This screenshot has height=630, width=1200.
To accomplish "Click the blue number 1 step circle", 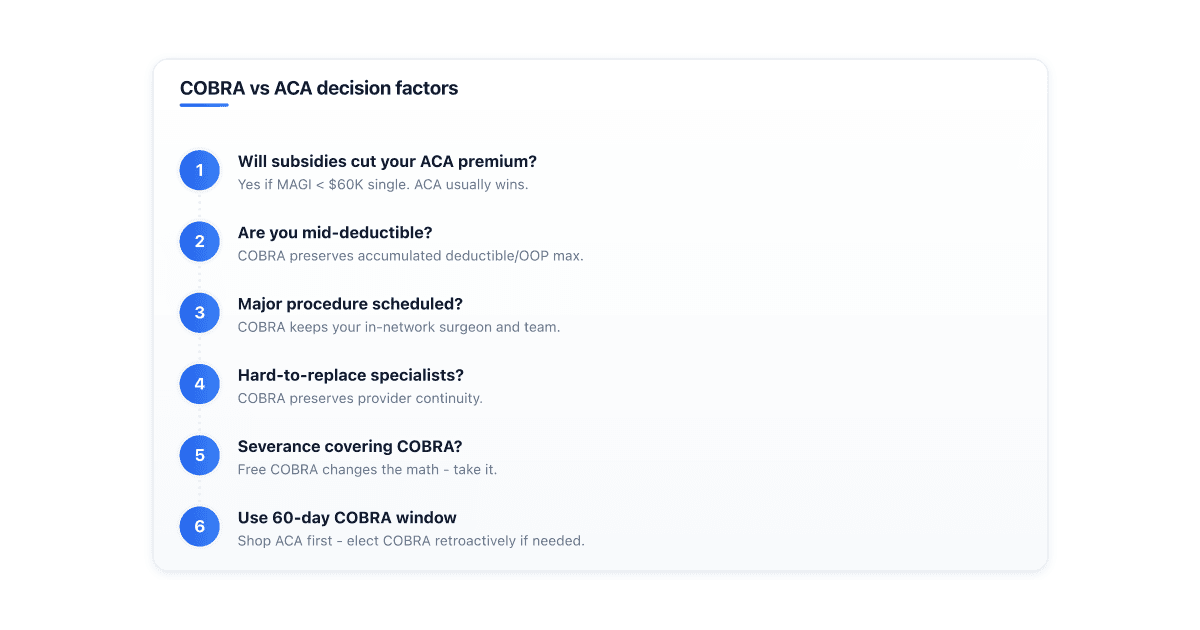I will (x=199, y=170).
